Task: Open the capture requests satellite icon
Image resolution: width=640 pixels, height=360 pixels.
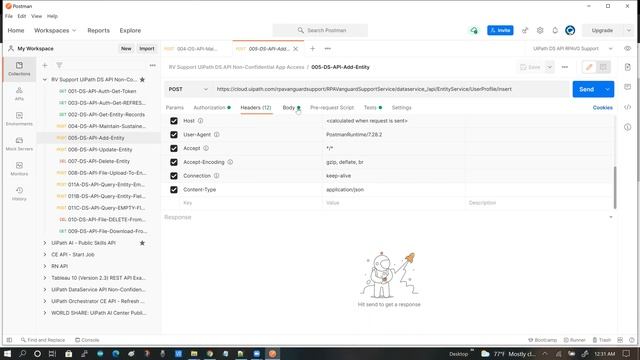Action: (x=525, y=31)
